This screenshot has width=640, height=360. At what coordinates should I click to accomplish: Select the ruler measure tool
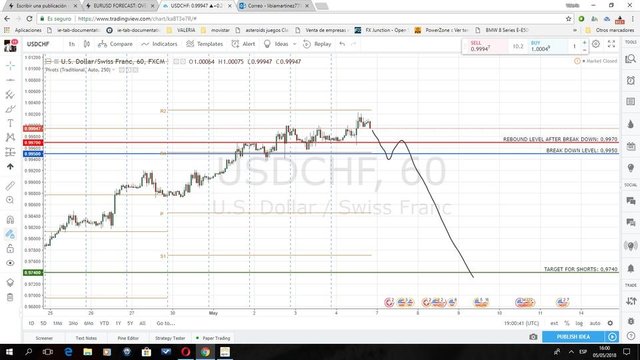(10, 186)
